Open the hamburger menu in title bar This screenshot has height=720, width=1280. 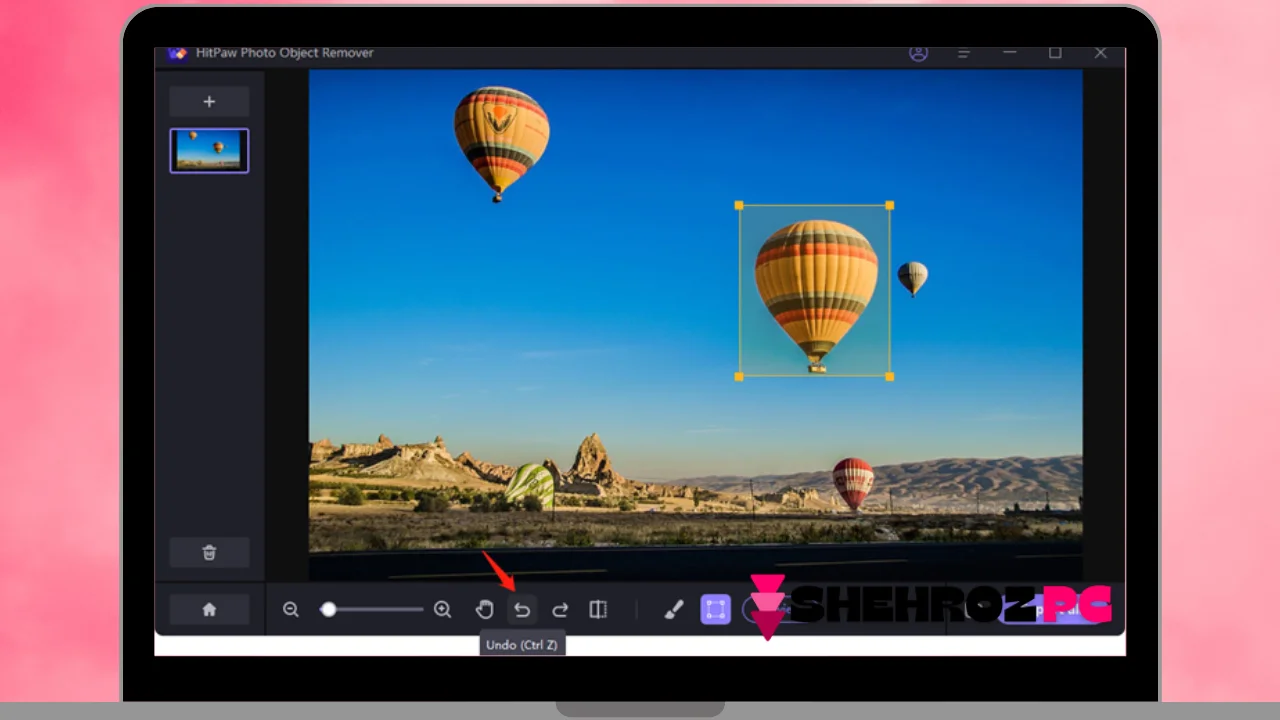(x=963, y=53)
